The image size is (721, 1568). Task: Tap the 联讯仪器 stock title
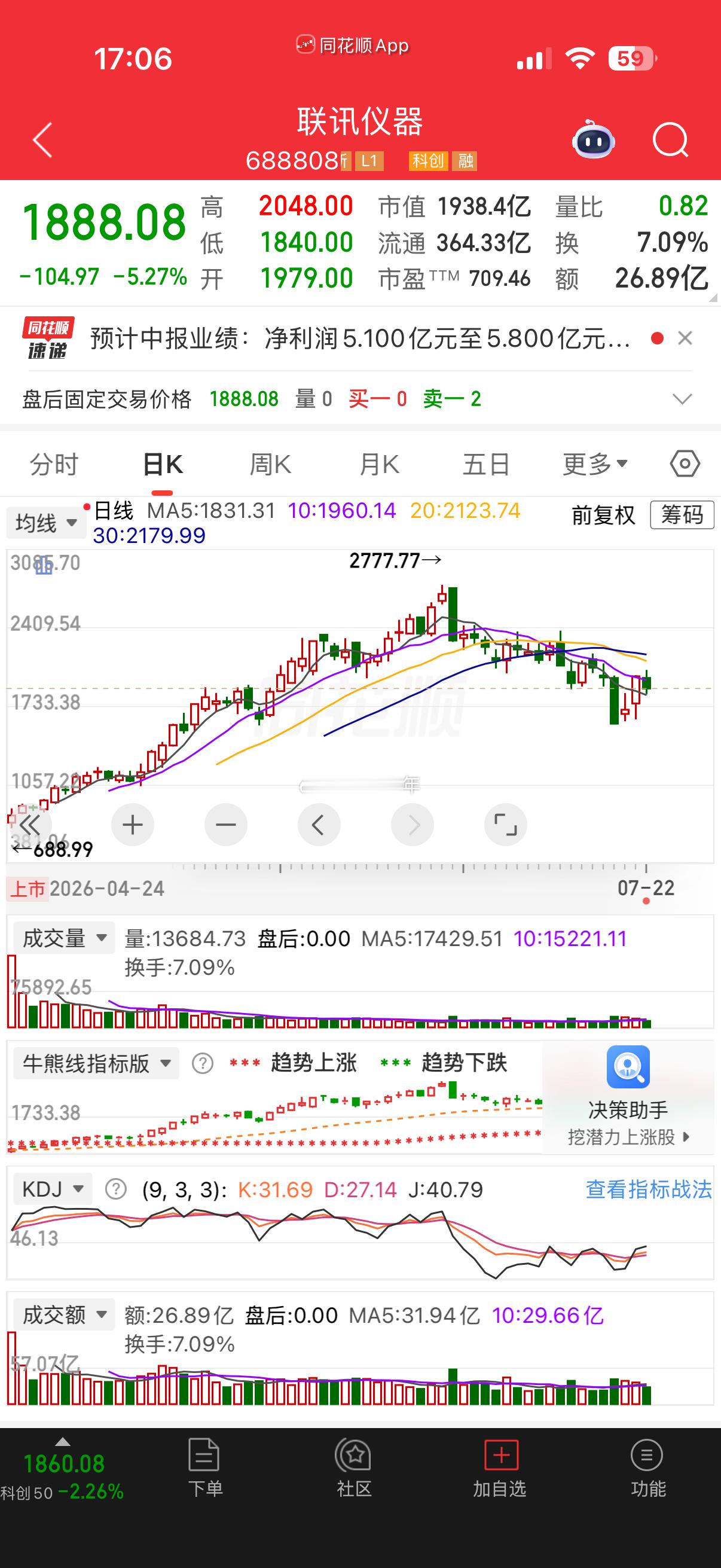[360, 121]
